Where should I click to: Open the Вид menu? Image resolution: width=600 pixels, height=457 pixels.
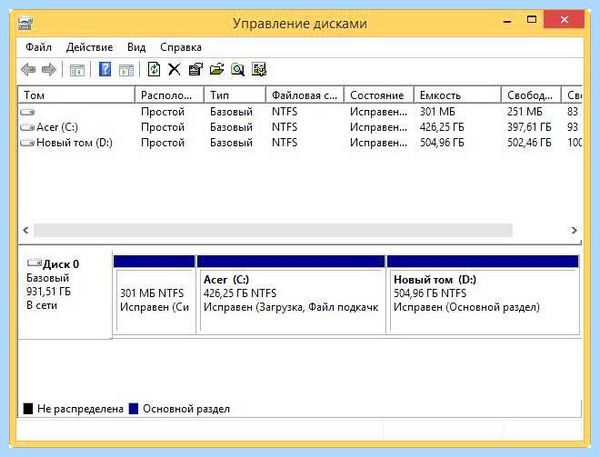click(x=136, y=47)
